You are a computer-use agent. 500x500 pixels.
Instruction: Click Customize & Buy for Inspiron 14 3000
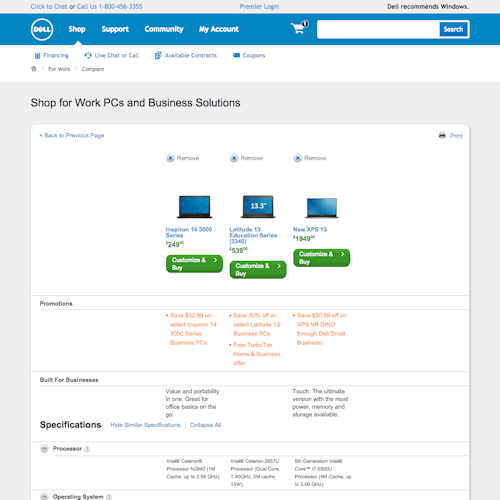tap(194, 264)
